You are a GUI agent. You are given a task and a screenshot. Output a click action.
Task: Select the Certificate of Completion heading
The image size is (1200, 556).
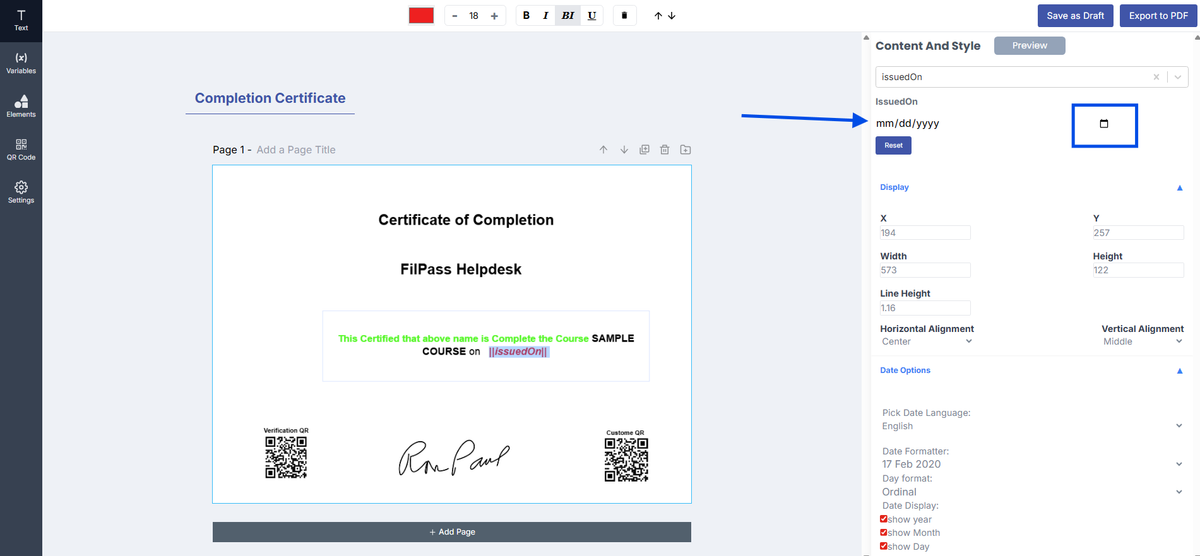466,220
